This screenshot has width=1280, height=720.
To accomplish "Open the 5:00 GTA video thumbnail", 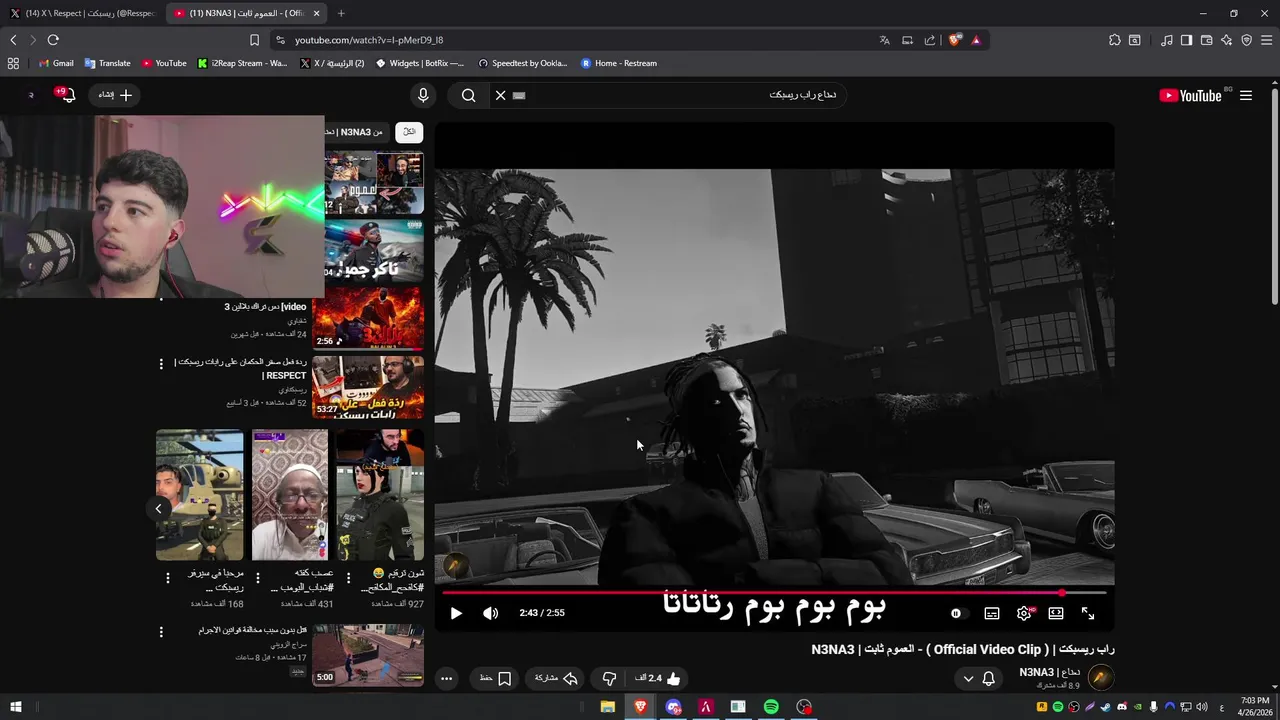I will tap(369, 655).
